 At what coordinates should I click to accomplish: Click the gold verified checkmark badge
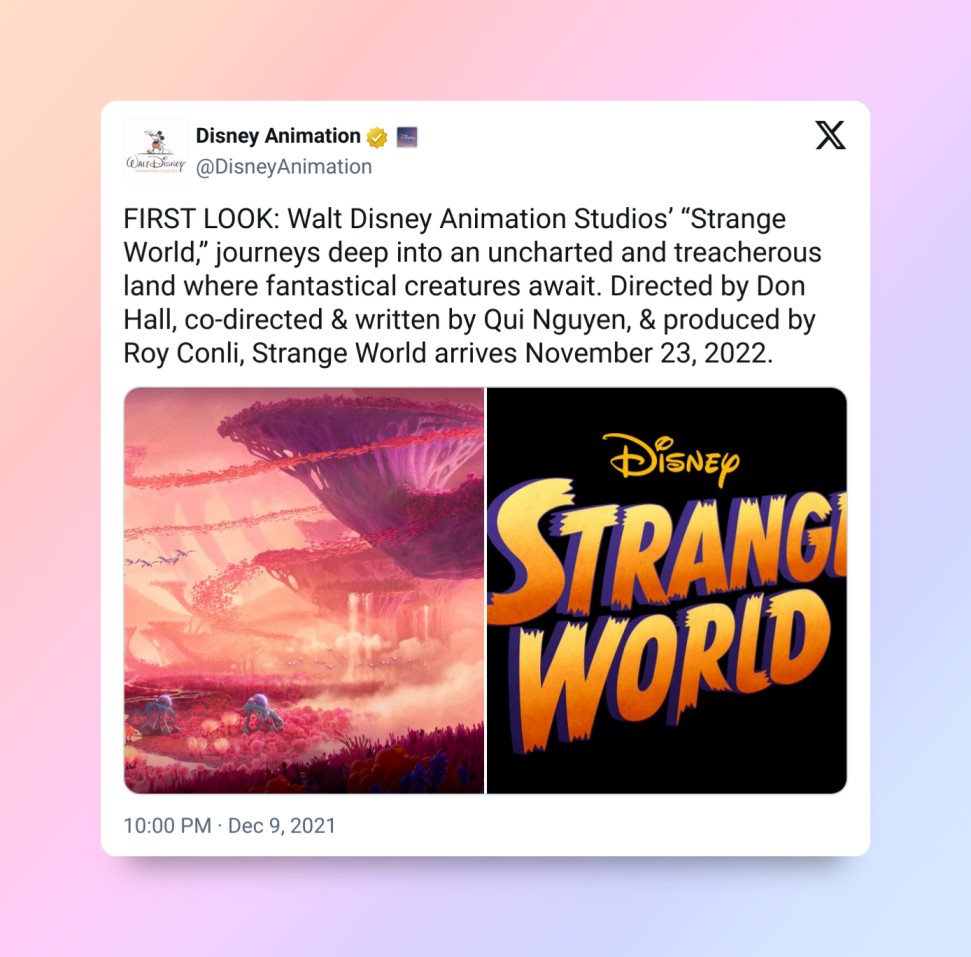(377, 137)
